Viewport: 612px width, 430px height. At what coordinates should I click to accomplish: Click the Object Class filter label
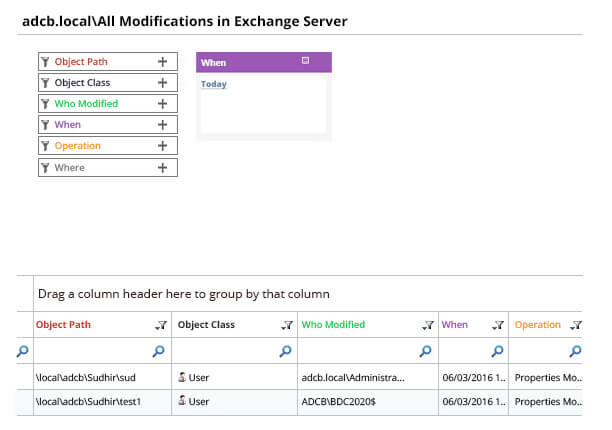click(x=82, y=83)
